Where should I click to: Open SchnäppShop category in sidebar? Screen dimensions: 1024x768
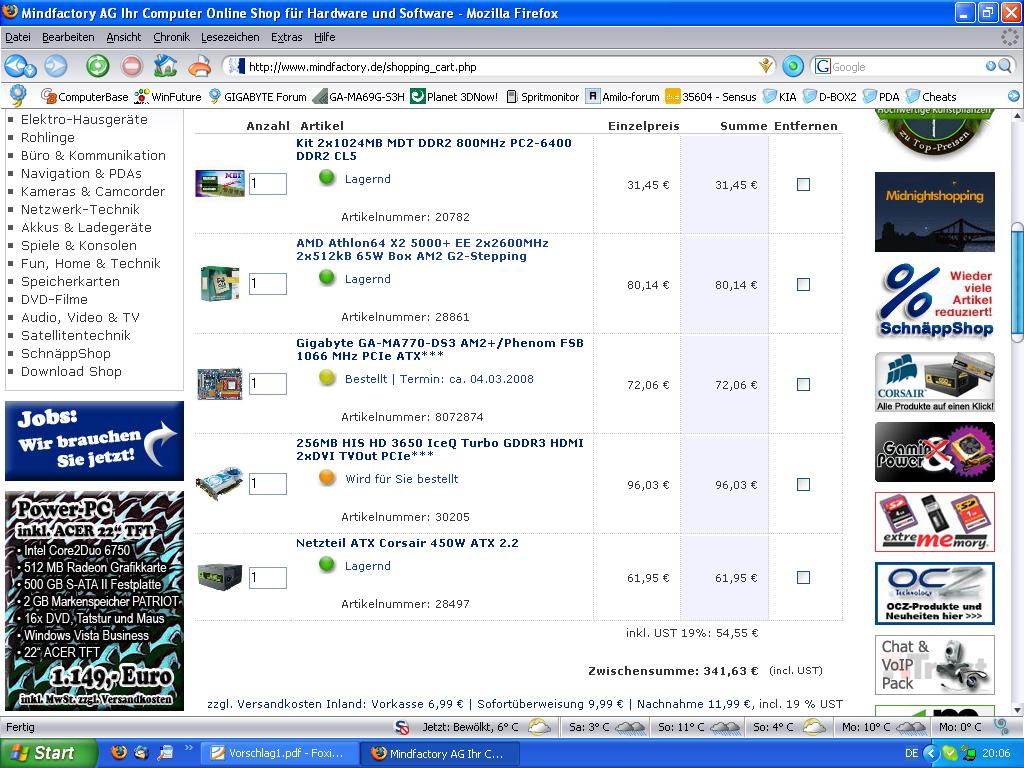65,353
